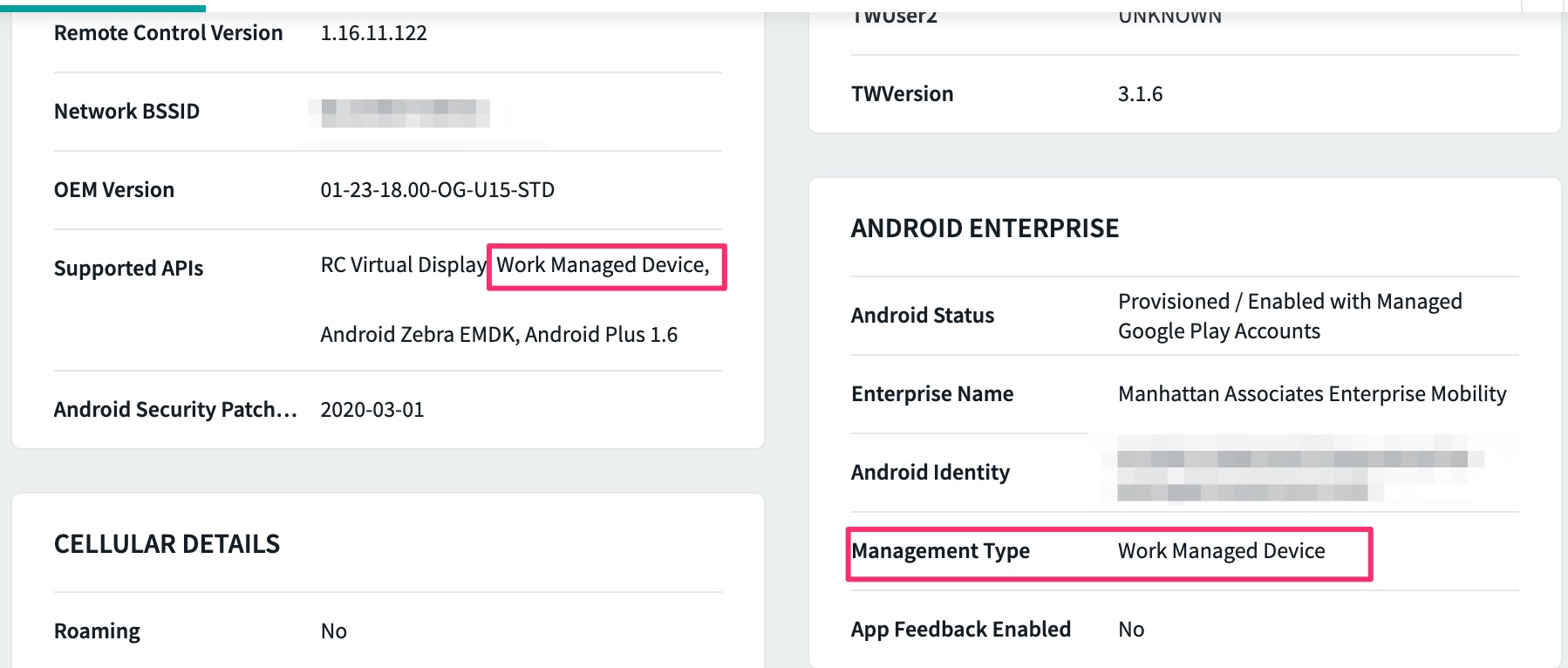Viewport: 1568px width, 668px height.
Task: Click the App Feedback Enabled value No
Action: pos(1130,630)
